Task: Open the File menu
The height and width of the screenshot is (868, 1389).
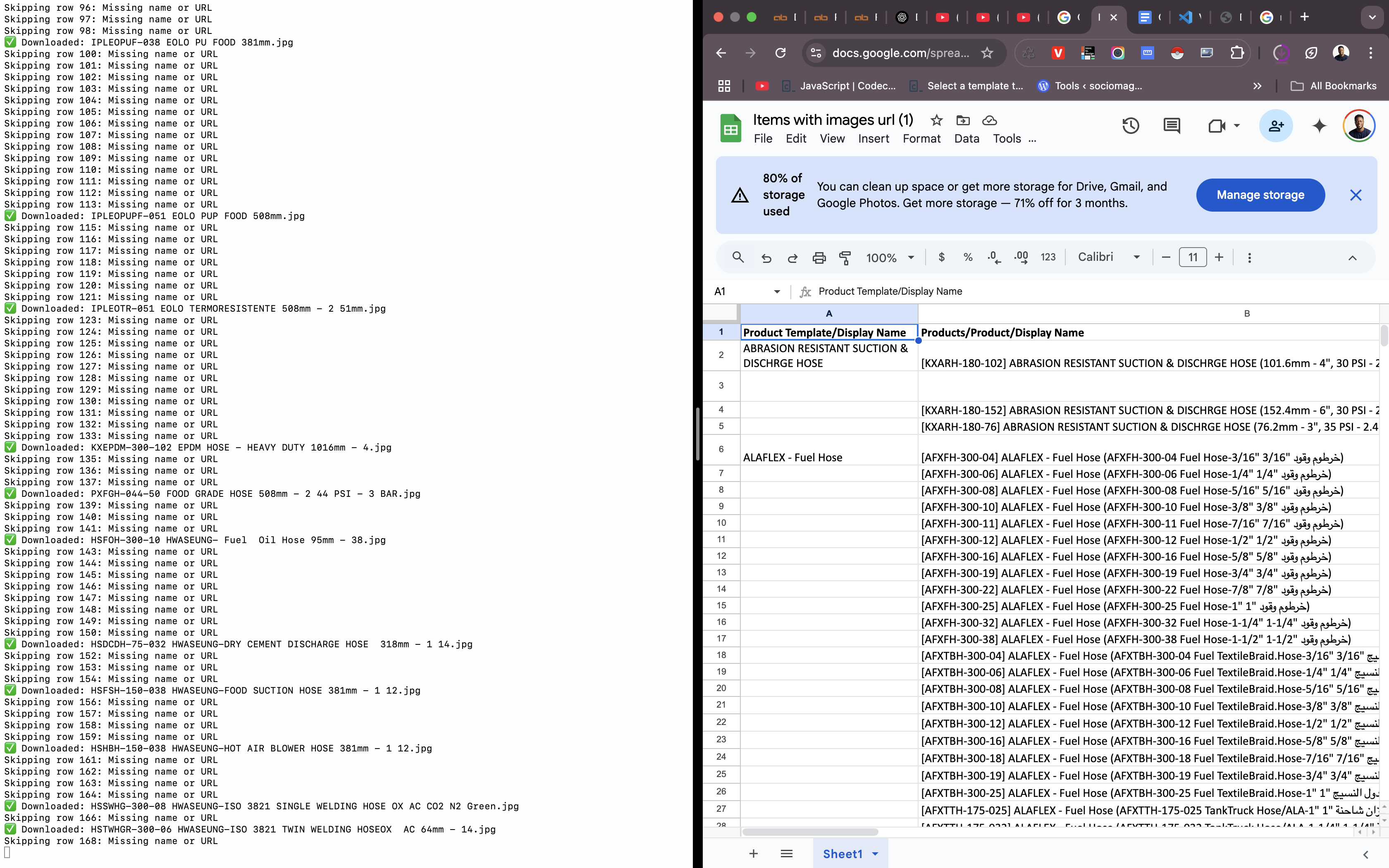Action: point(763,139)
